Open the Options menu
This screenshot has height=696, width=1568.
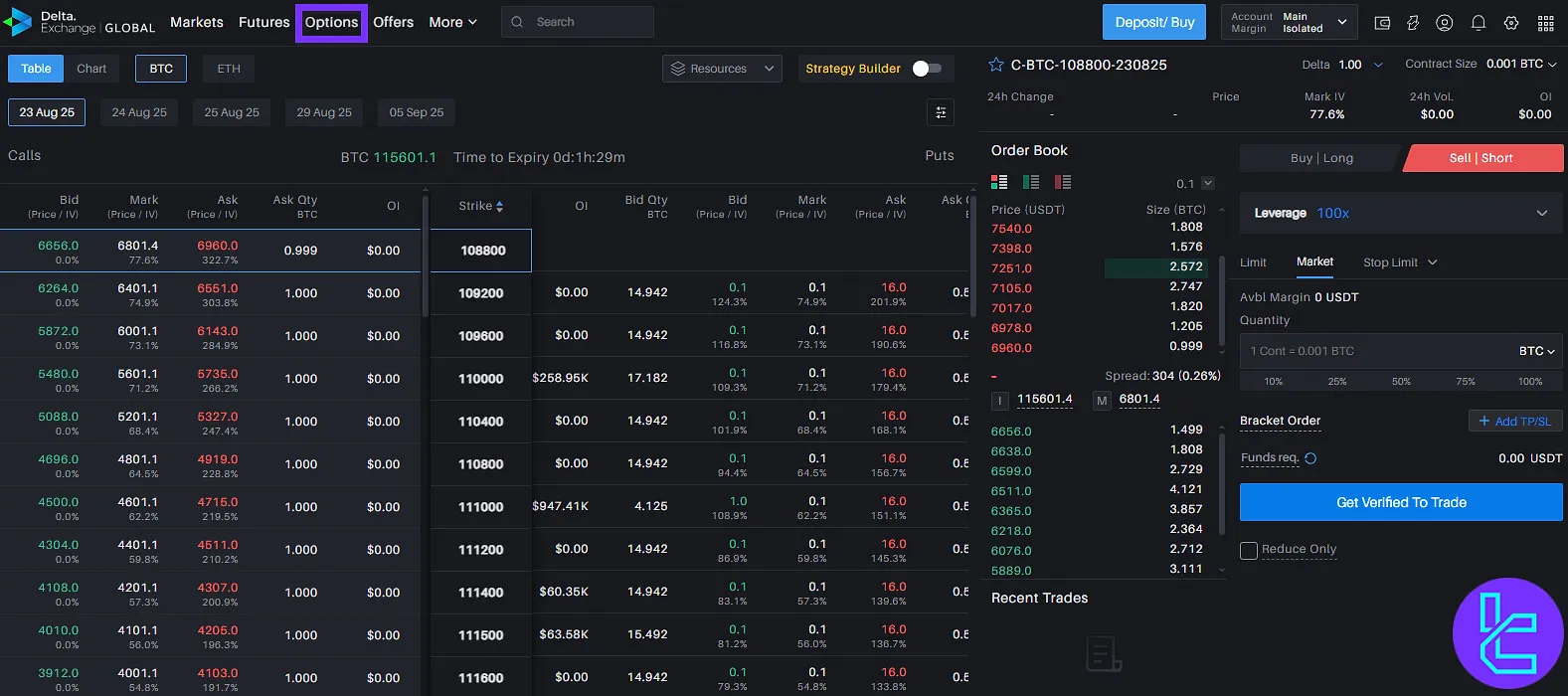click(x=331, y=22)
